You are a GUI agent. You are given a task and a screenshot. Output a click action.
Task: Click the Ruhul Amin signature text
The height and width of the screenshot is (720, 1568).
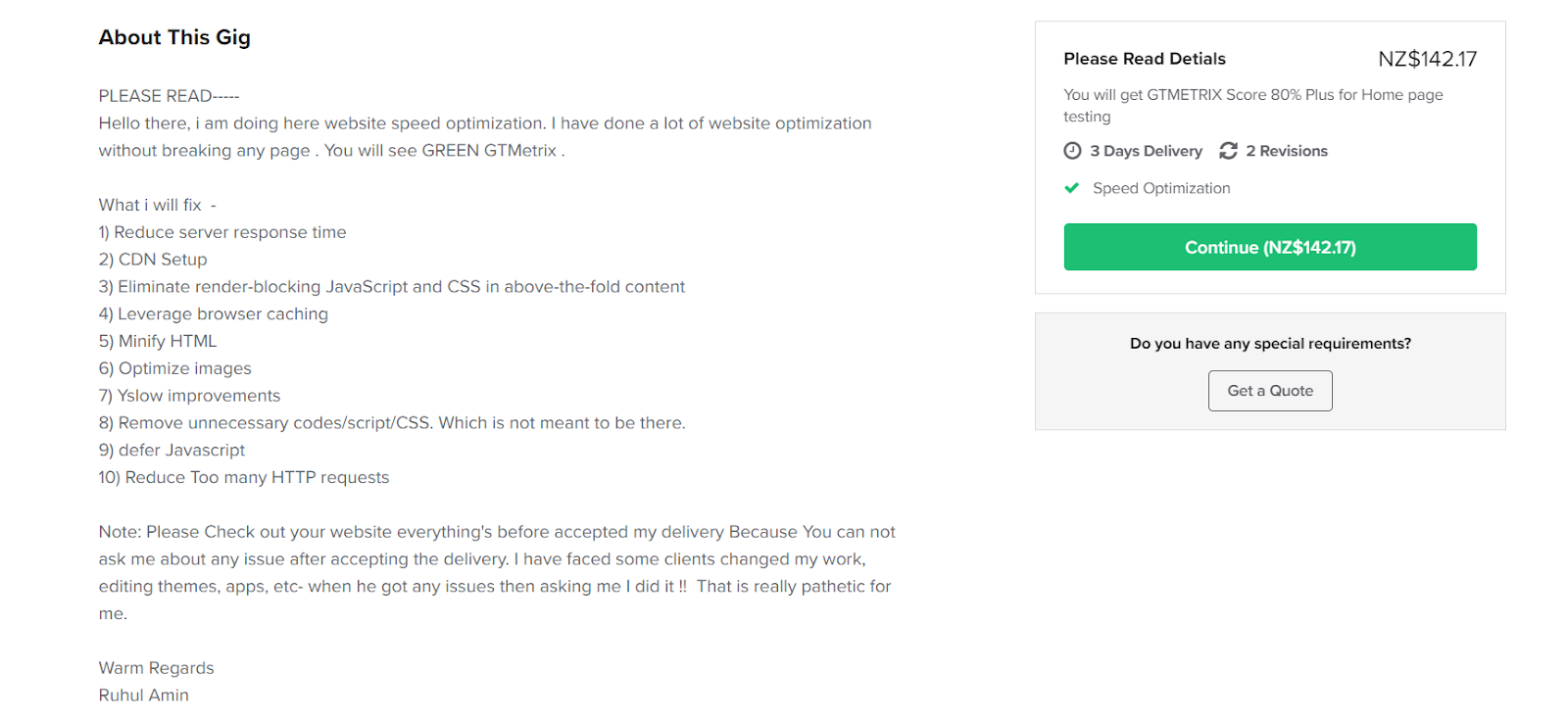(144, 696)
